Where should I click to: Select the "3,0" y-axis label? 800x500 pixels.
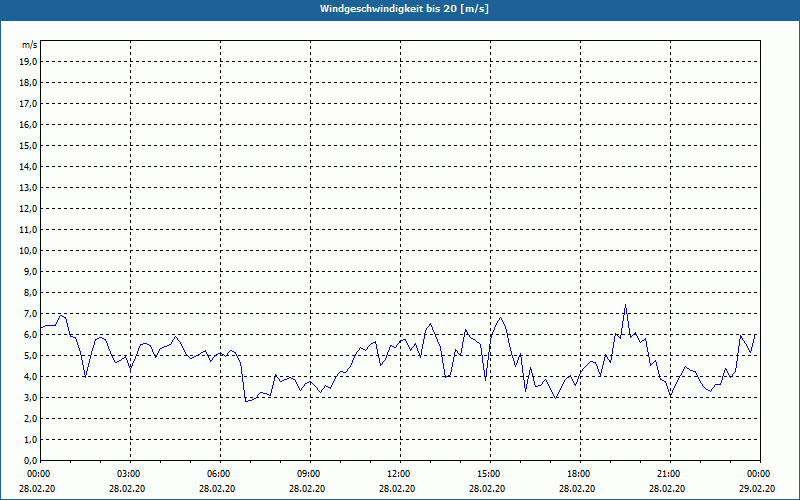[x=31, y=397]
